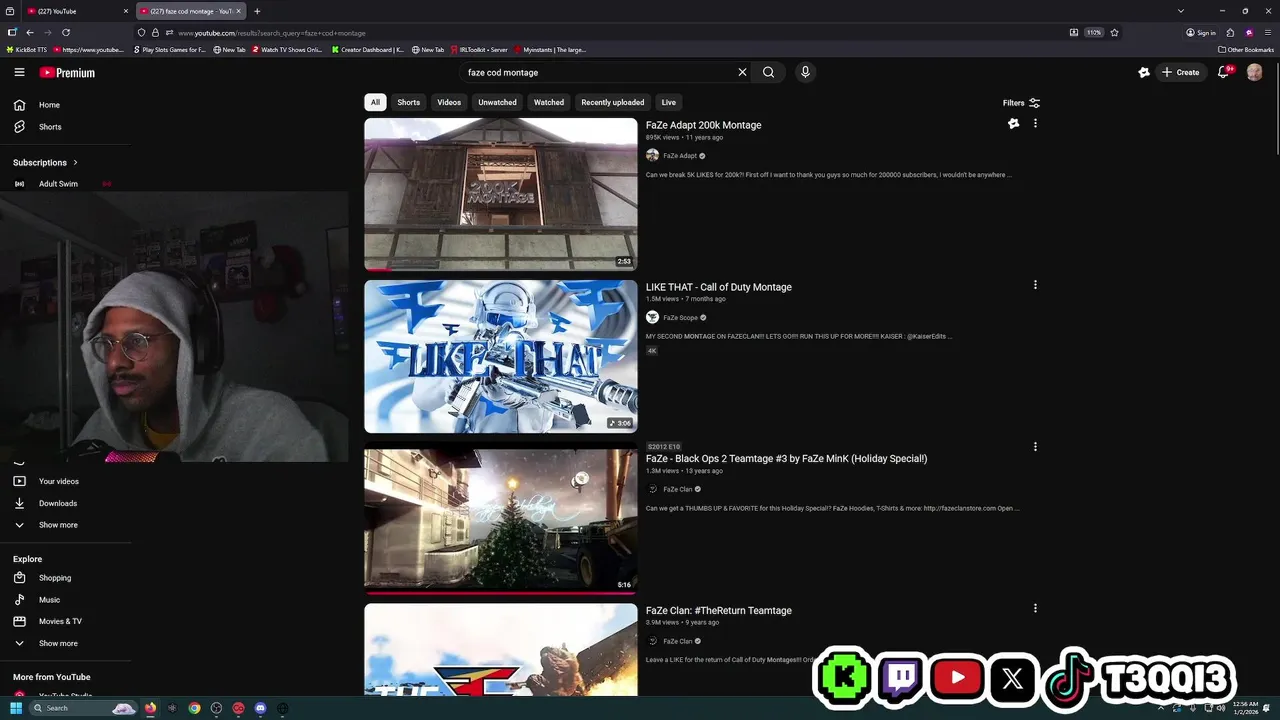This screenshot has height=720, width=1280.
Task: Open Discord from the taskbar
Action: coord(260,708)
